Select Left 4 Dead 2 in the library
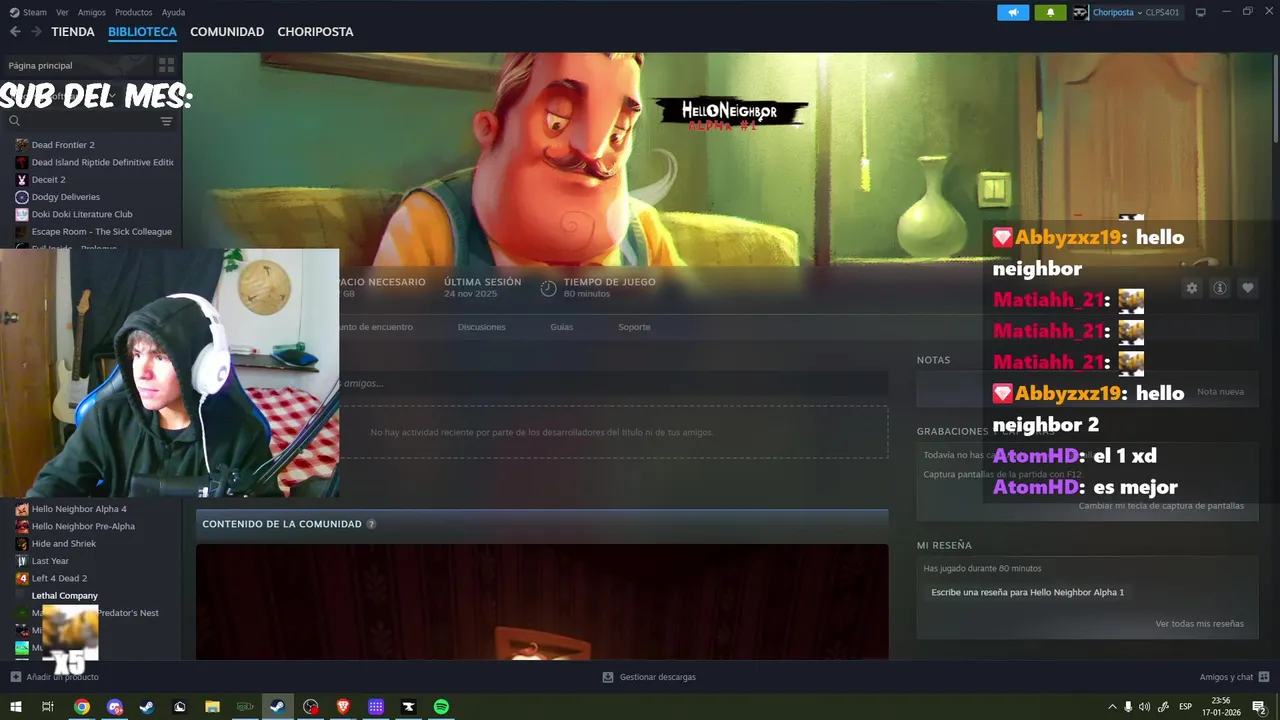 59,578
